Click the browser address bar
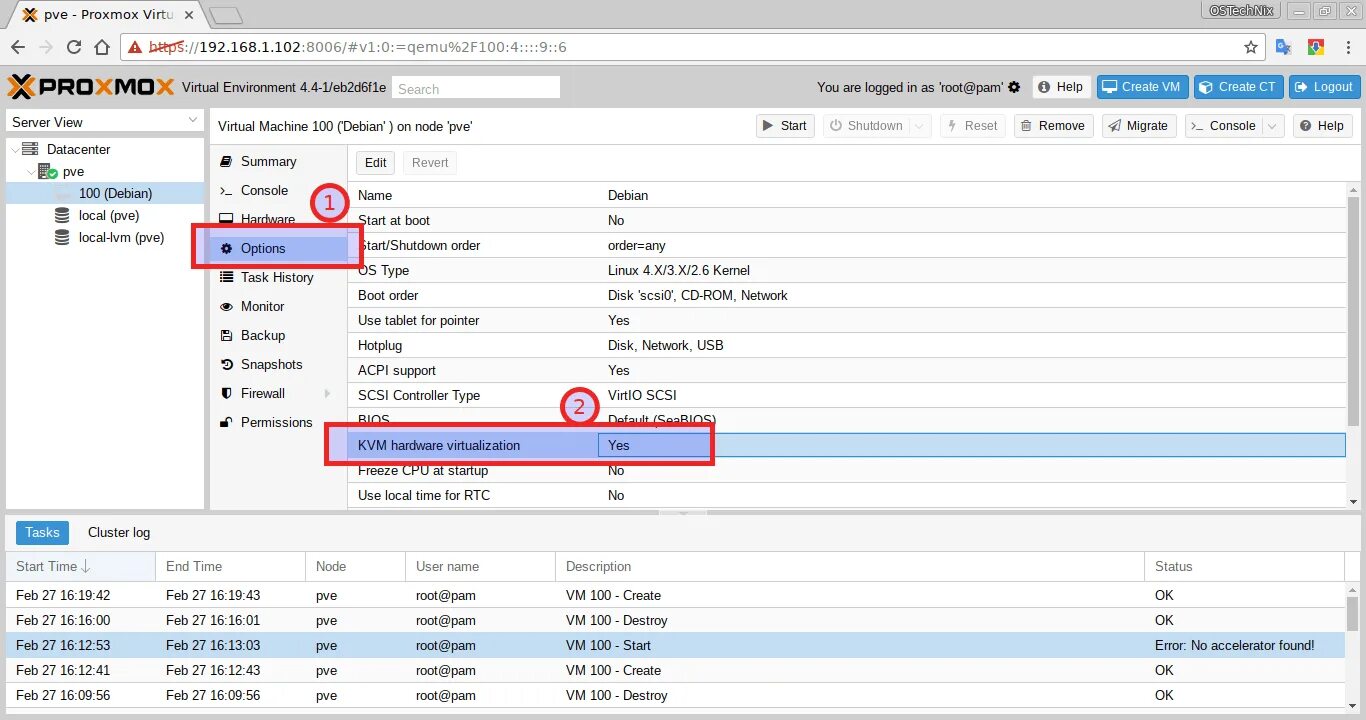This screenshot has width=1366, height=720. tap(690, 47)
